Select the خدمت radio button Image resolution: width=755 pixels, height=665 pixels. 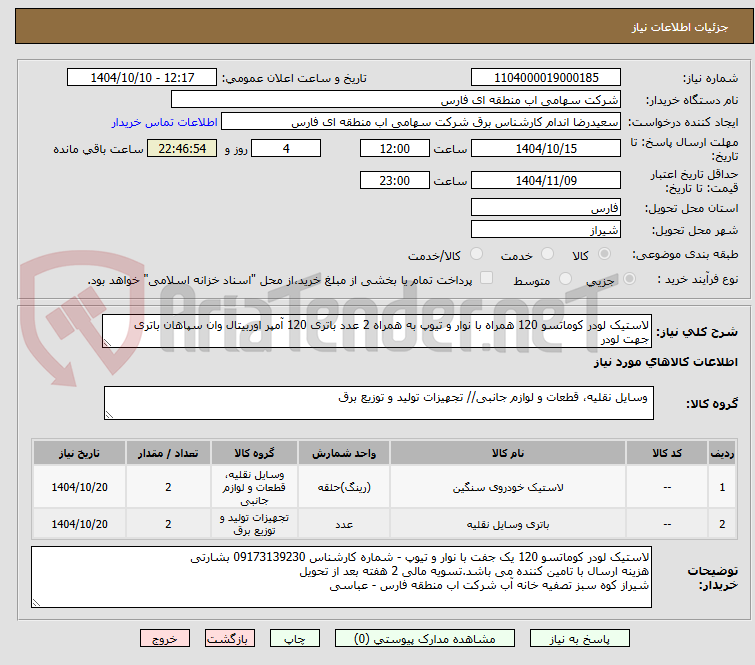tap(547, 254)
